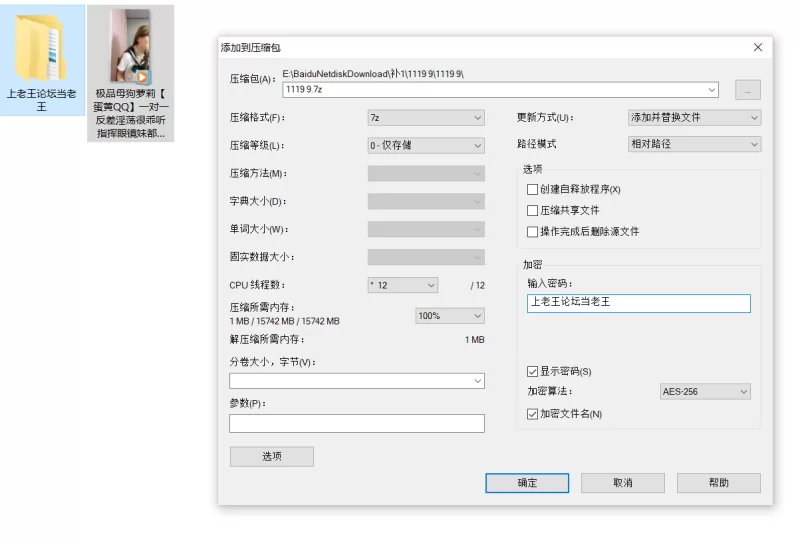
Task: Click the password input field
Action: point(638,303)
